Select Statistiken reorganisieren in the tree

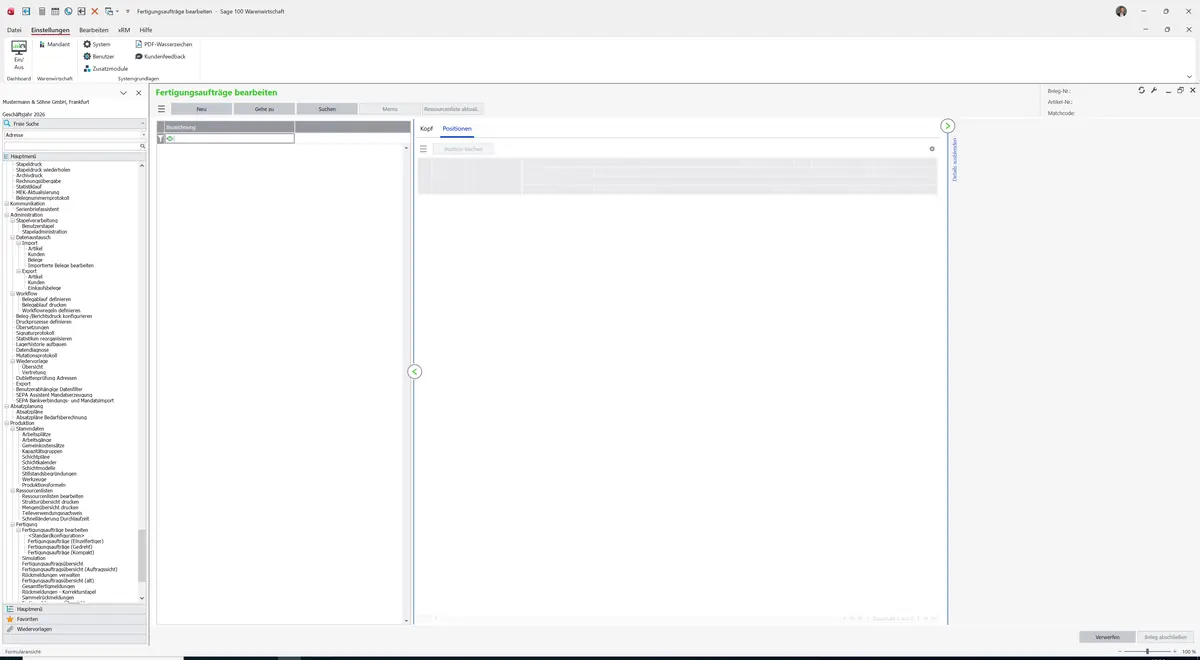click(x=45, y=338)
